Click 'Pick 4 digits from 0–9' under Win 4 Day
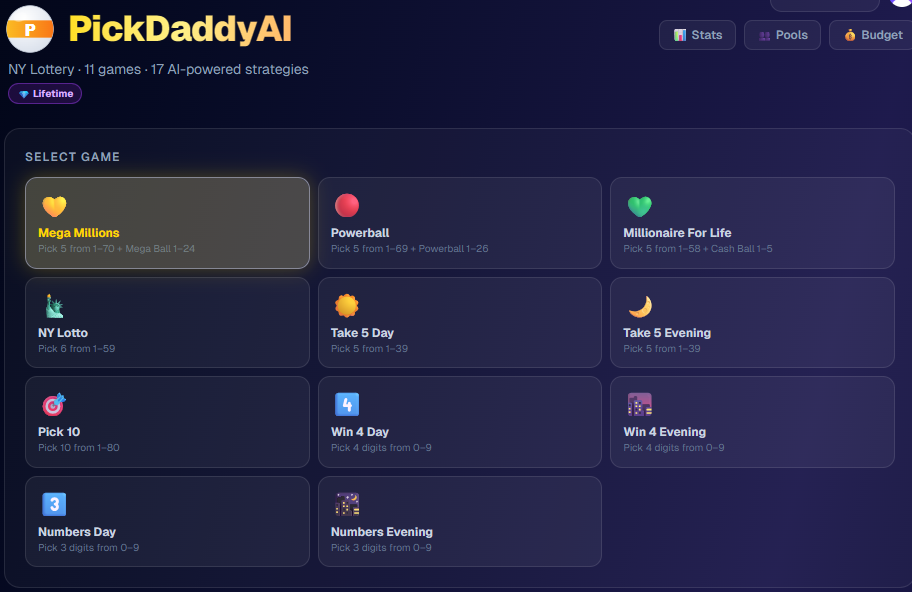The width and height of the screenshot is (912, 592). click(381, 448)
